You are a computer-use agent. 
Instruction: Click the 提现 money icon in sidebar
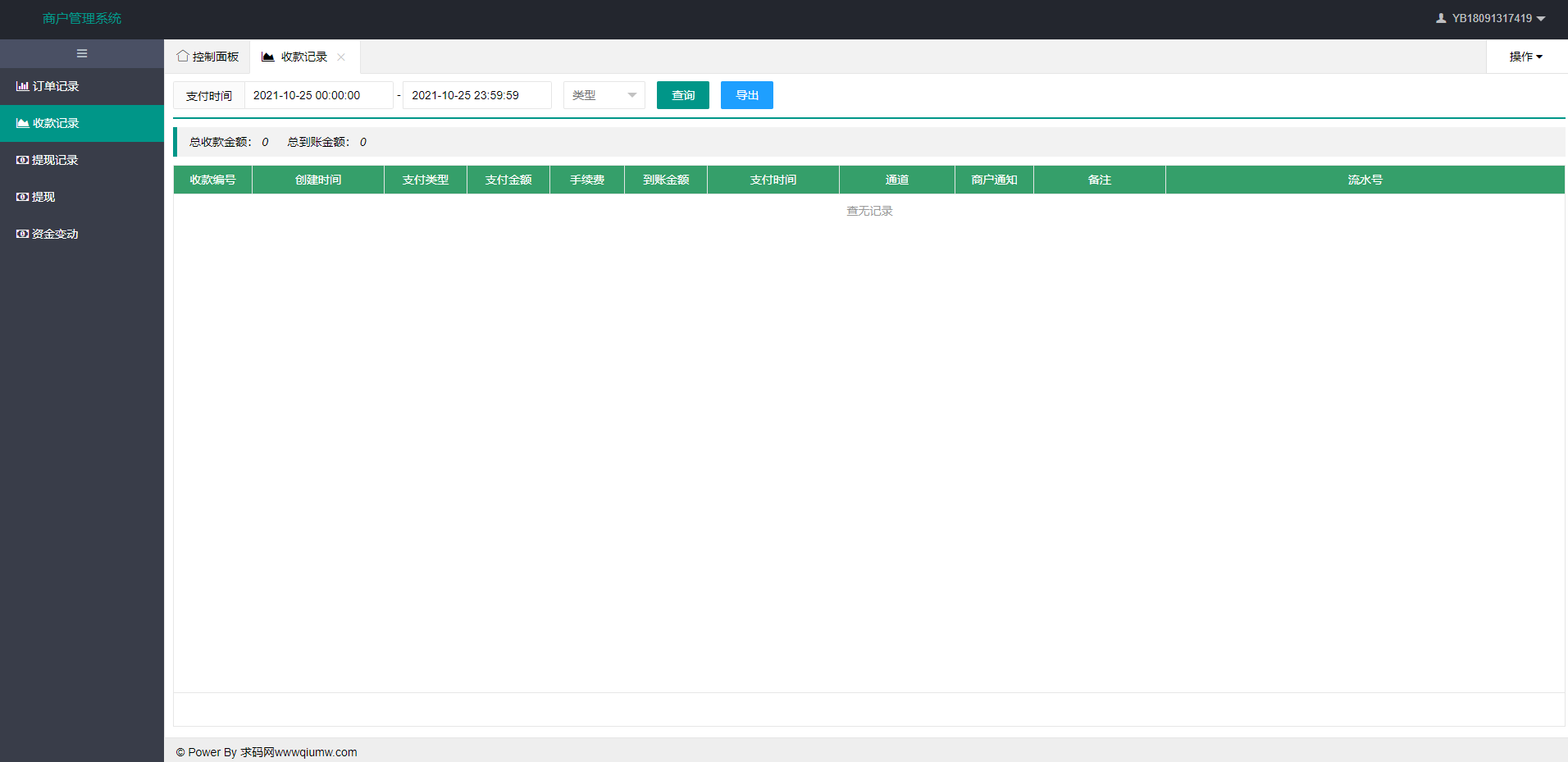[x=22, y=197]
